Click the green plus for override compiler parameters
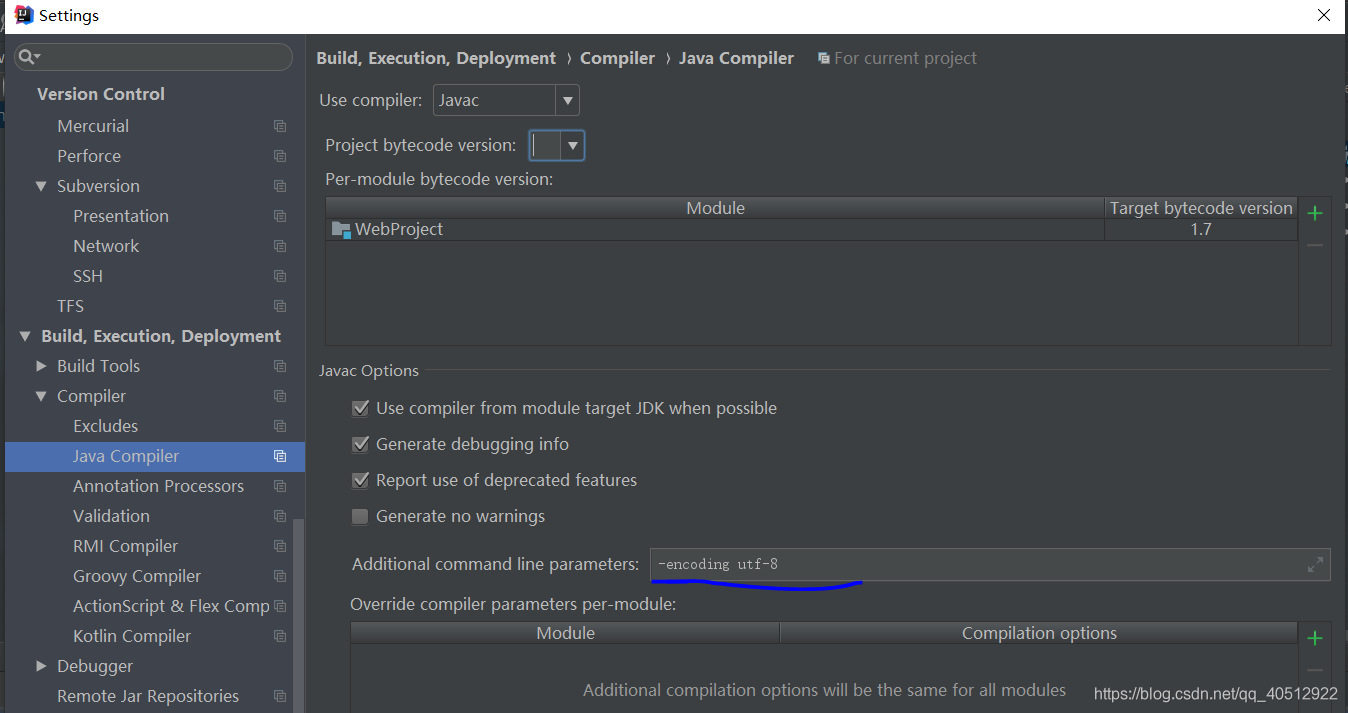Viewport: 1348px width, 713px height. click(1315, 638)
